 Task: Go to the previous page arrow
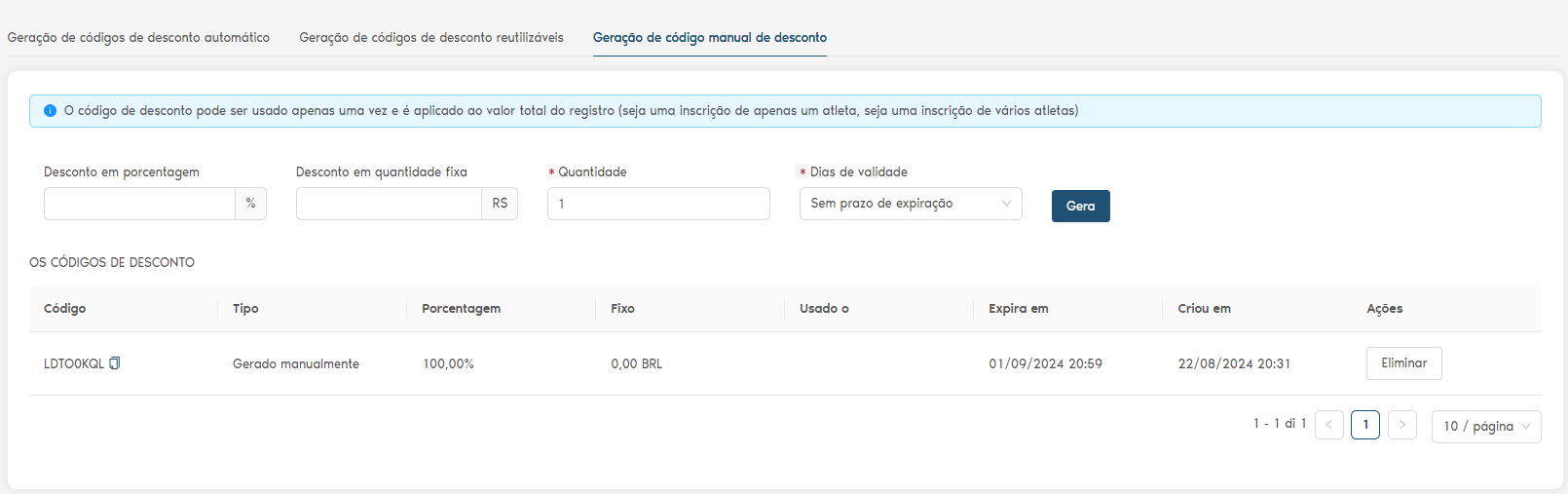point(1328,425)
